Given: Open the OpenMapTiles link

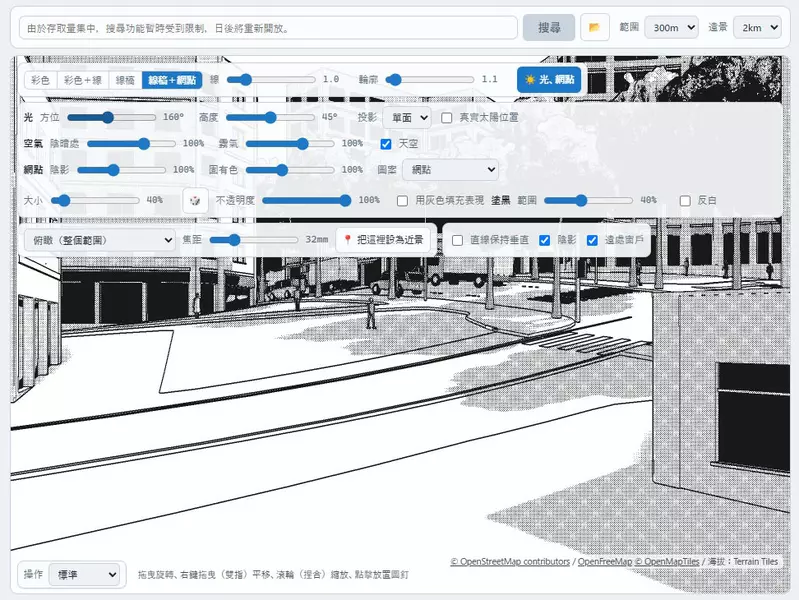Looking at the screenshot, I should (x=667, y=561).
